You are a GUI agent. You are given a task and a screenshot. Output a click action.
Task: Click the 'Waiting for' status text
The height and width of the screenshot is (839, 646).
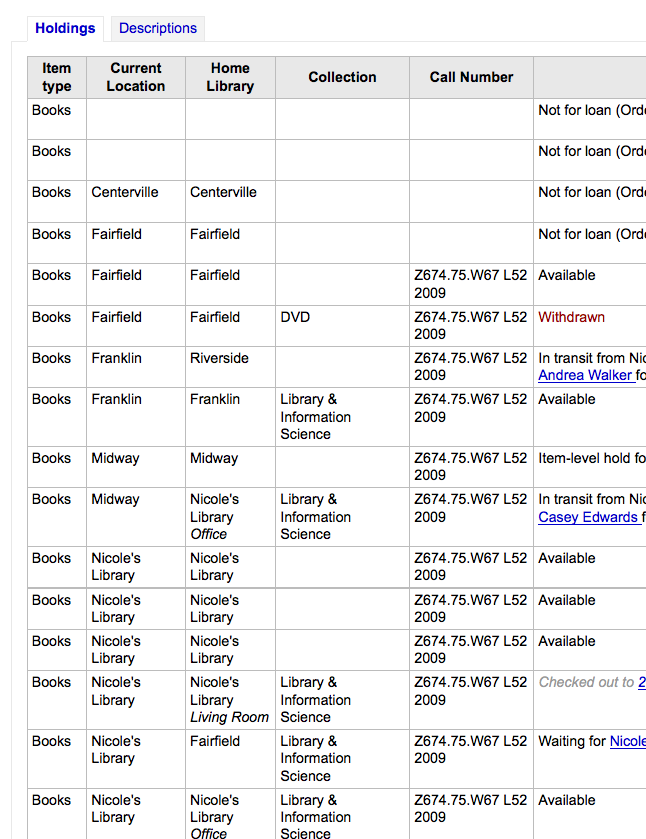pyautogui.click(x=572, y=741)
